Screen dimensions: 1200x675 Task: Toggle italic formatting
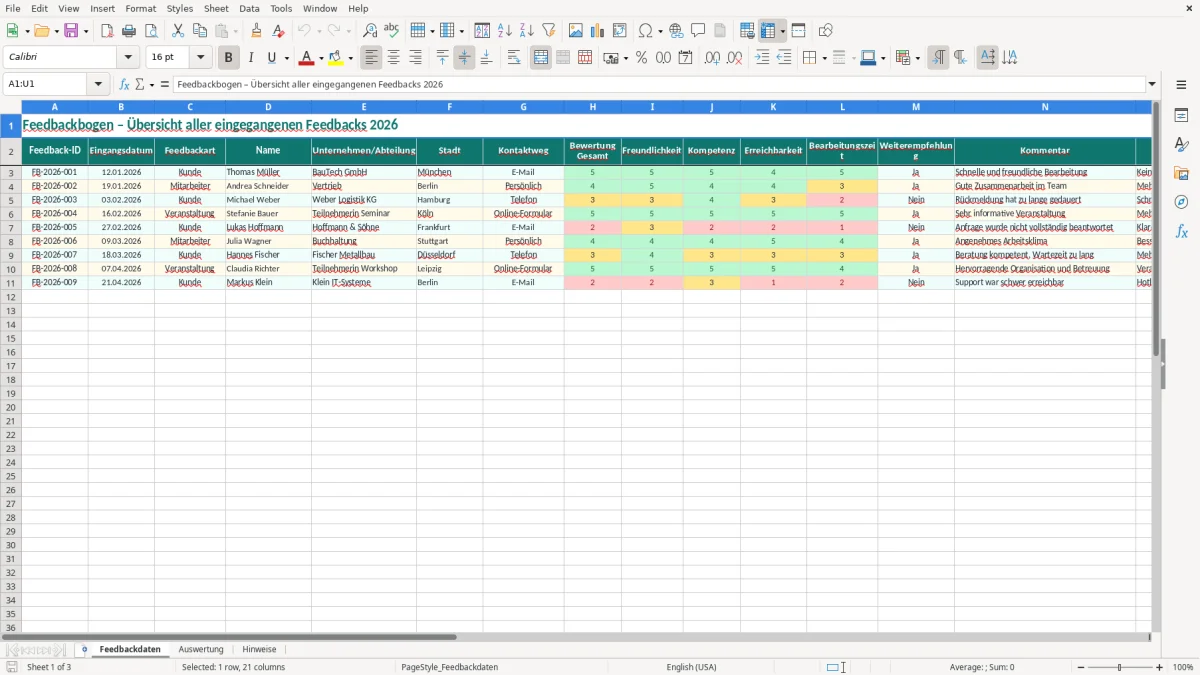tap(251, 58)
